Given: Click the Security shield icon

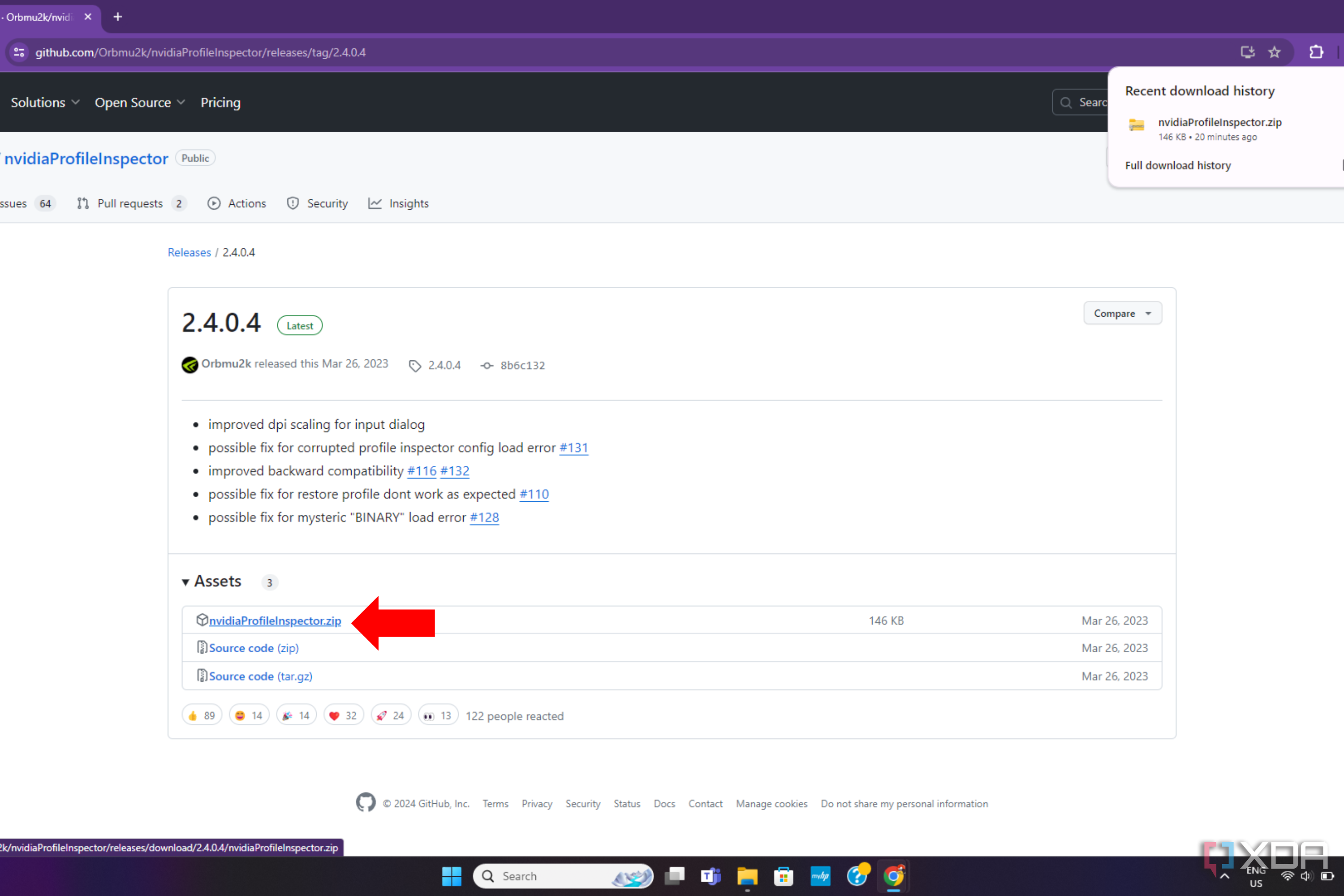Looking at the screenshot, I should click(x=293, y=203).
